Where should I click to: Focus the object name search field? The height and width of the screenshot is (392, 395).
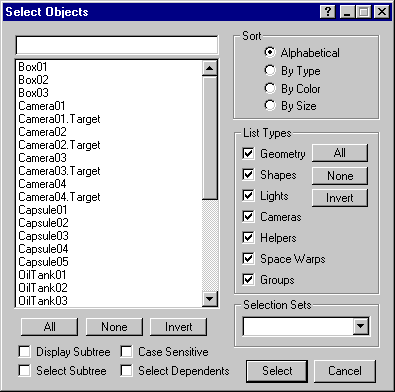click(x=117, y=45)
